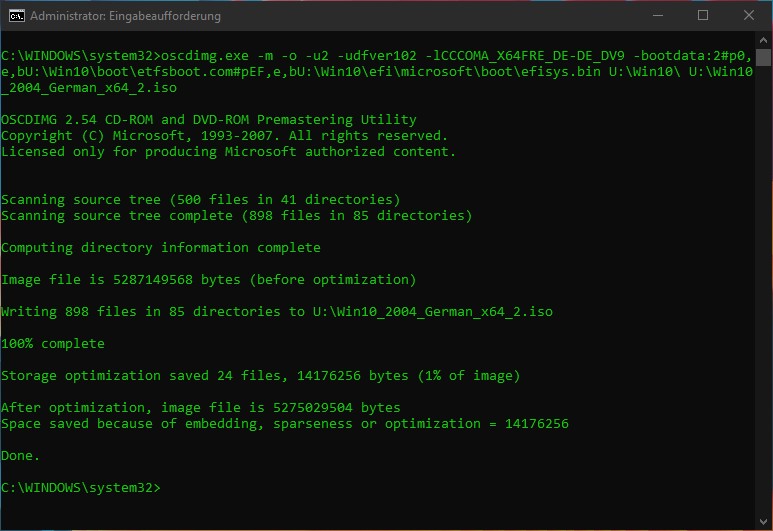The height and width of the screenshot is (531, 773).
Task: Click the '100% complete' line
Action: [53, 344]
